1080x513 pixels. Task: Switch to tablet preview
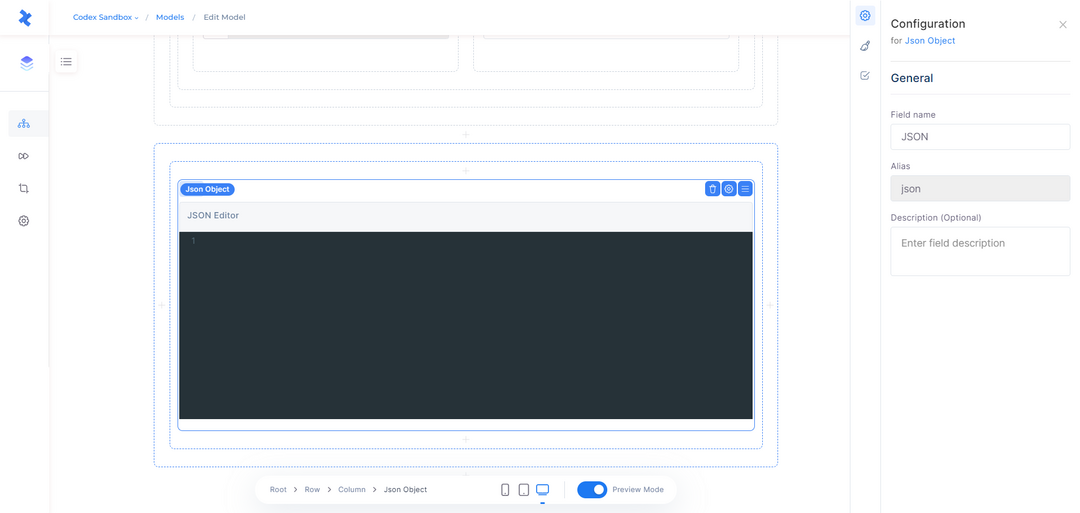tap(523, 490)
